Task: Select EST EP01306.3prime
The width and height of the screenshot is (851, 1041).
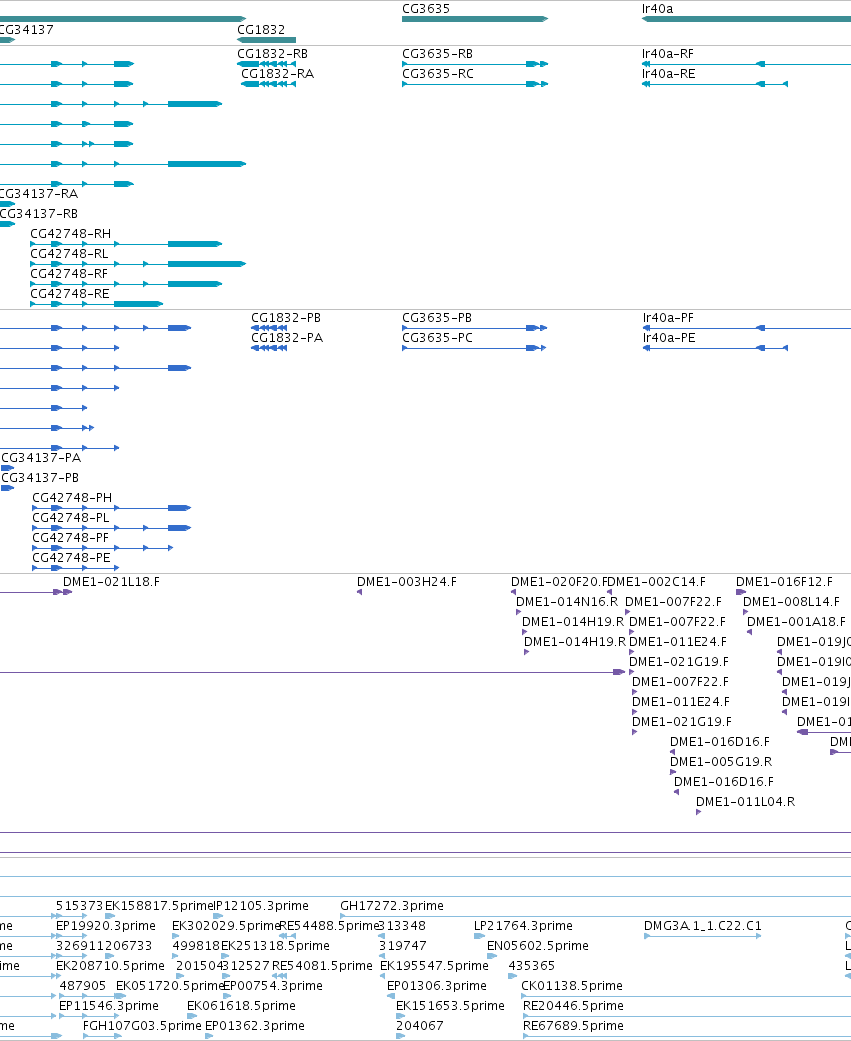Action: (x=437, y=986)
